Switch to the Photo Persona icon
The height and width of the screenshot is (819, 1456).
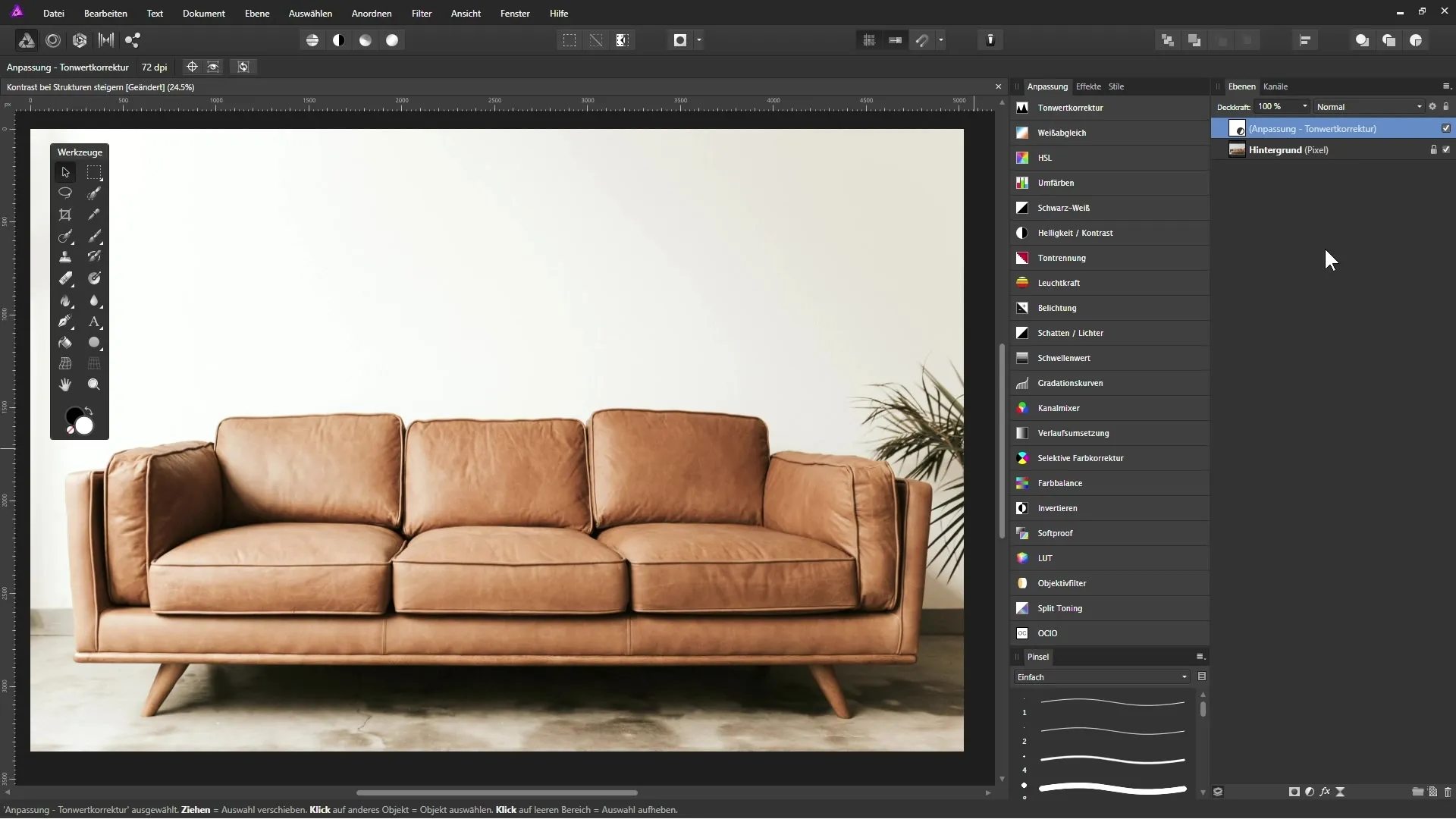click(x=26, y=40)
